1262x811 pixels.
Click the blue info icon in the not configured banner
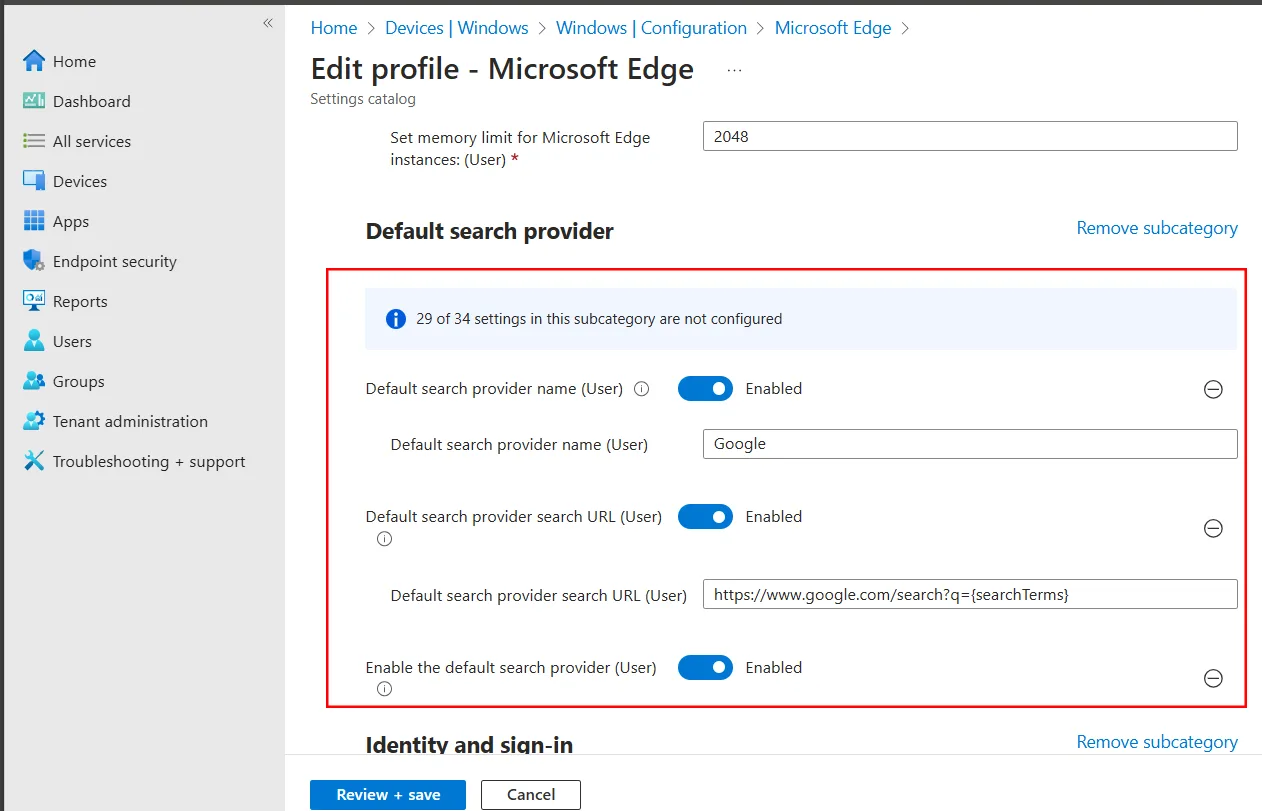(x=396, y=319)
